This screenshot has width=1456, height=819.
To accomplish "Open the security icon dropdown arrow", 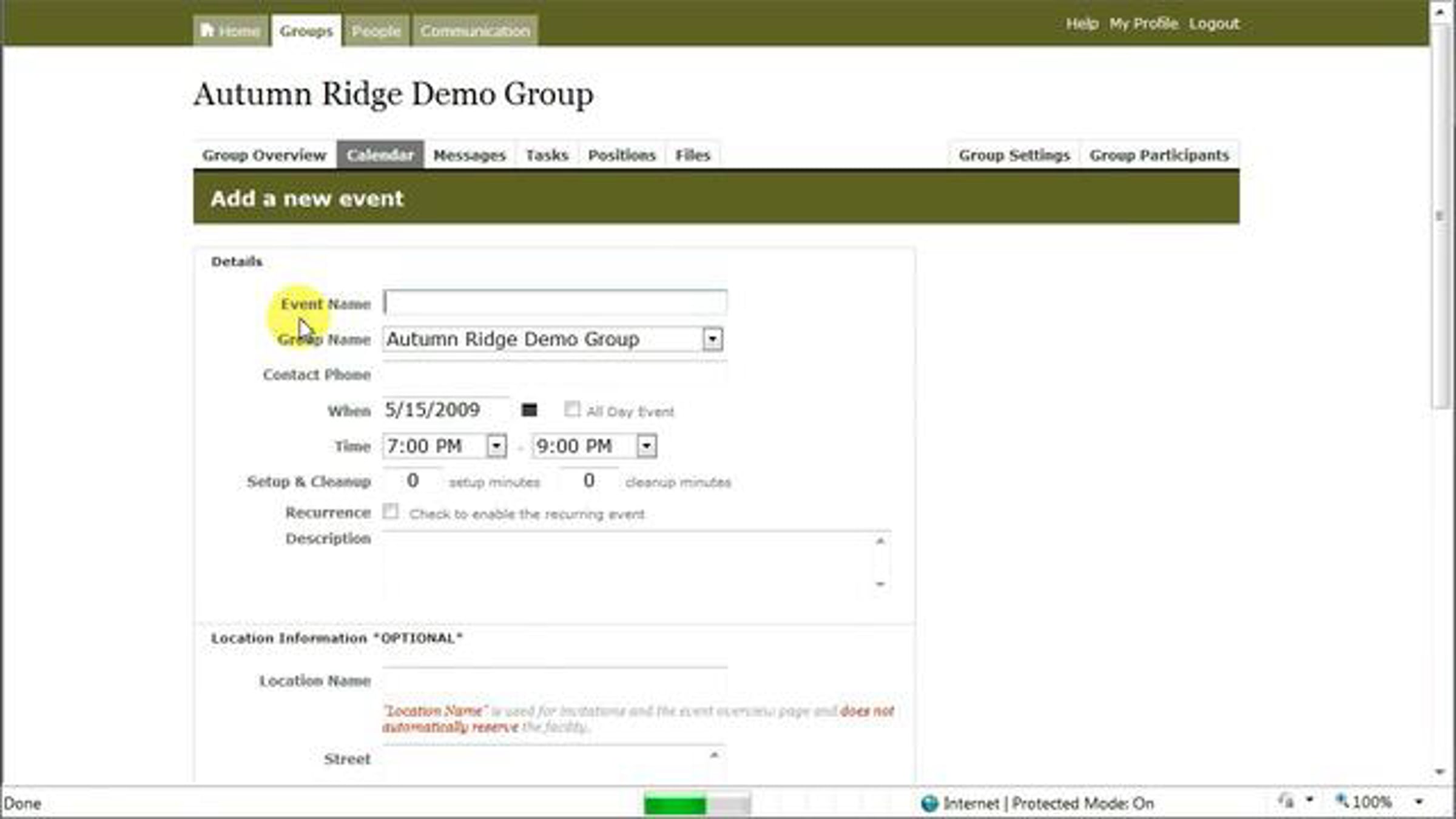I will [x=1310, y=801].
